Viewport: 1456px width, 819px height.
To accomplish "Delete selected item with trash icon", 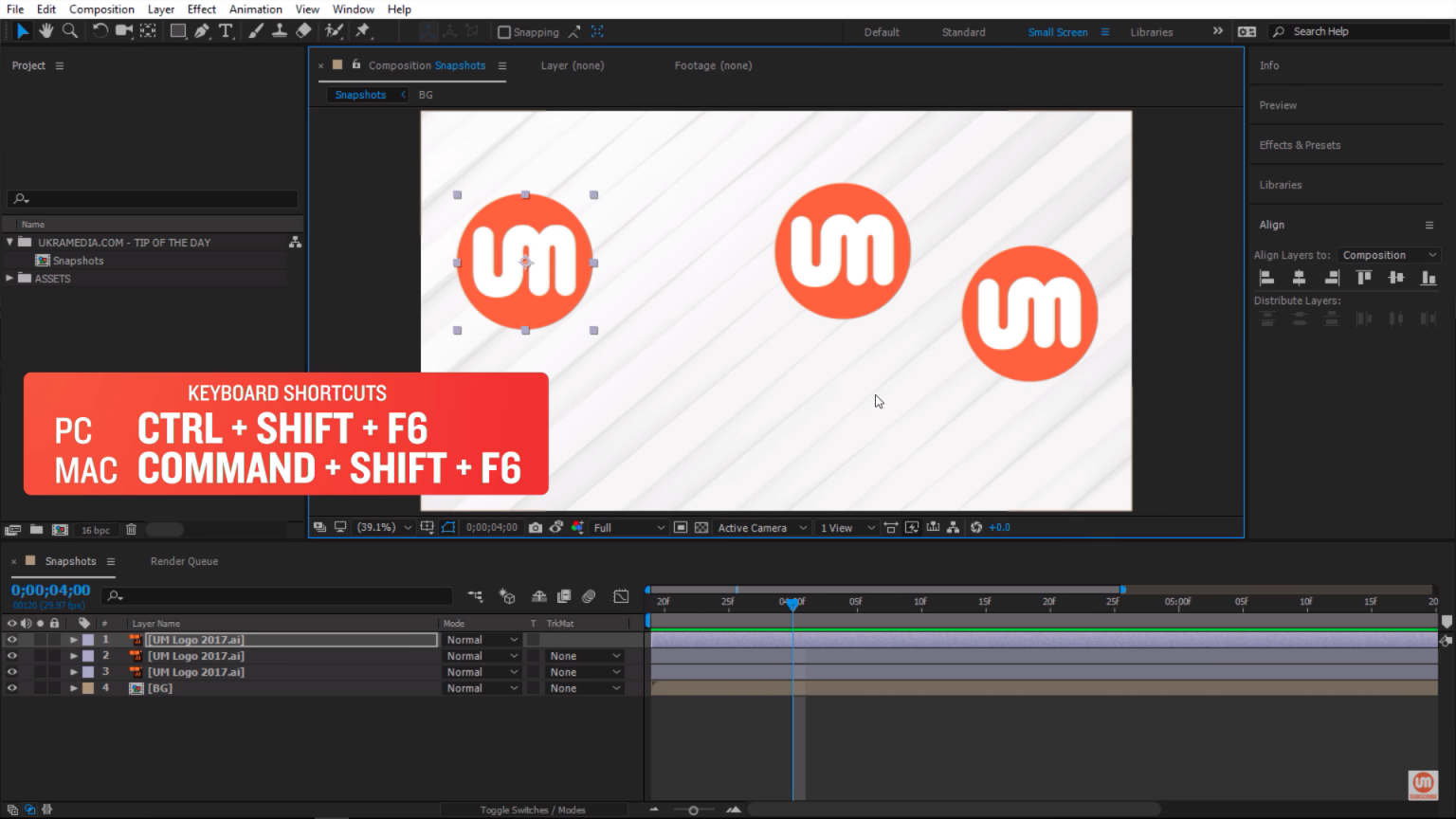I will click(x=131, y=530).
